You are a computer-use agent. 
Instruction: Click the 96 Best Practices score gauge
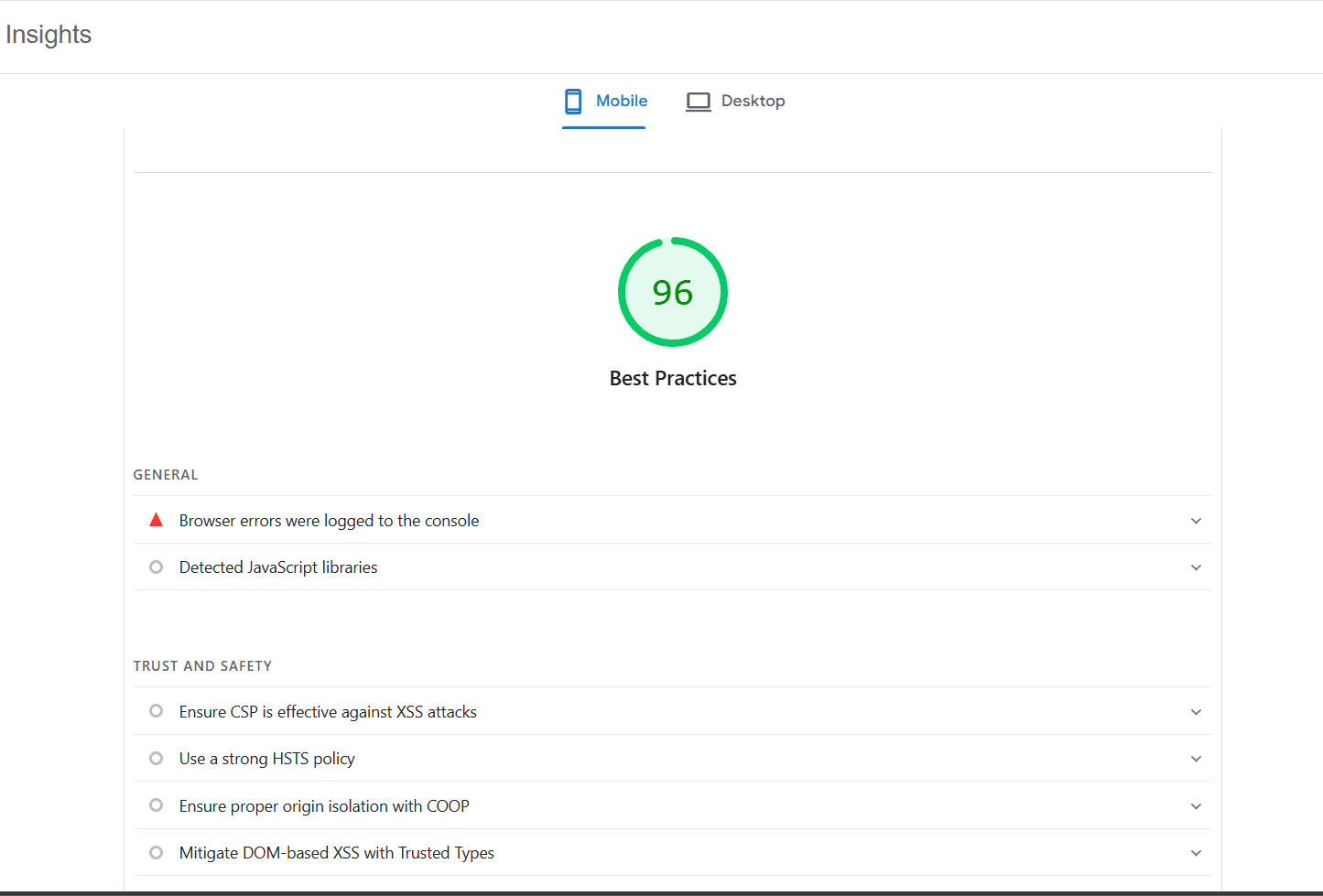click(673, 292)
